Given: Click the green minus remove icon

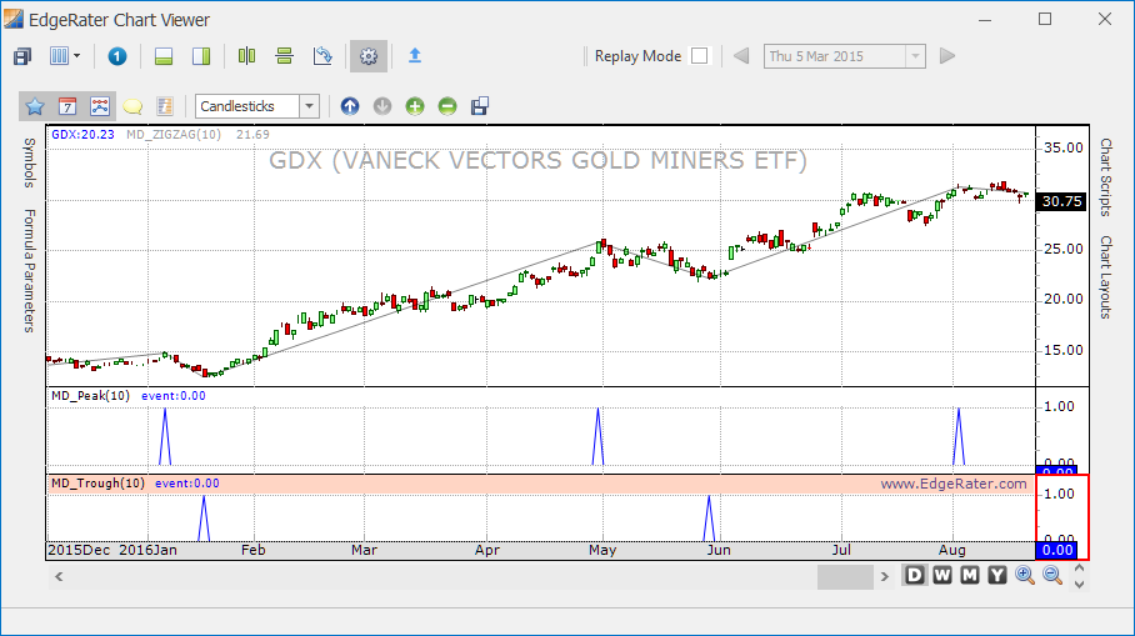Looking at the screenshot, I should click(447, 106).
